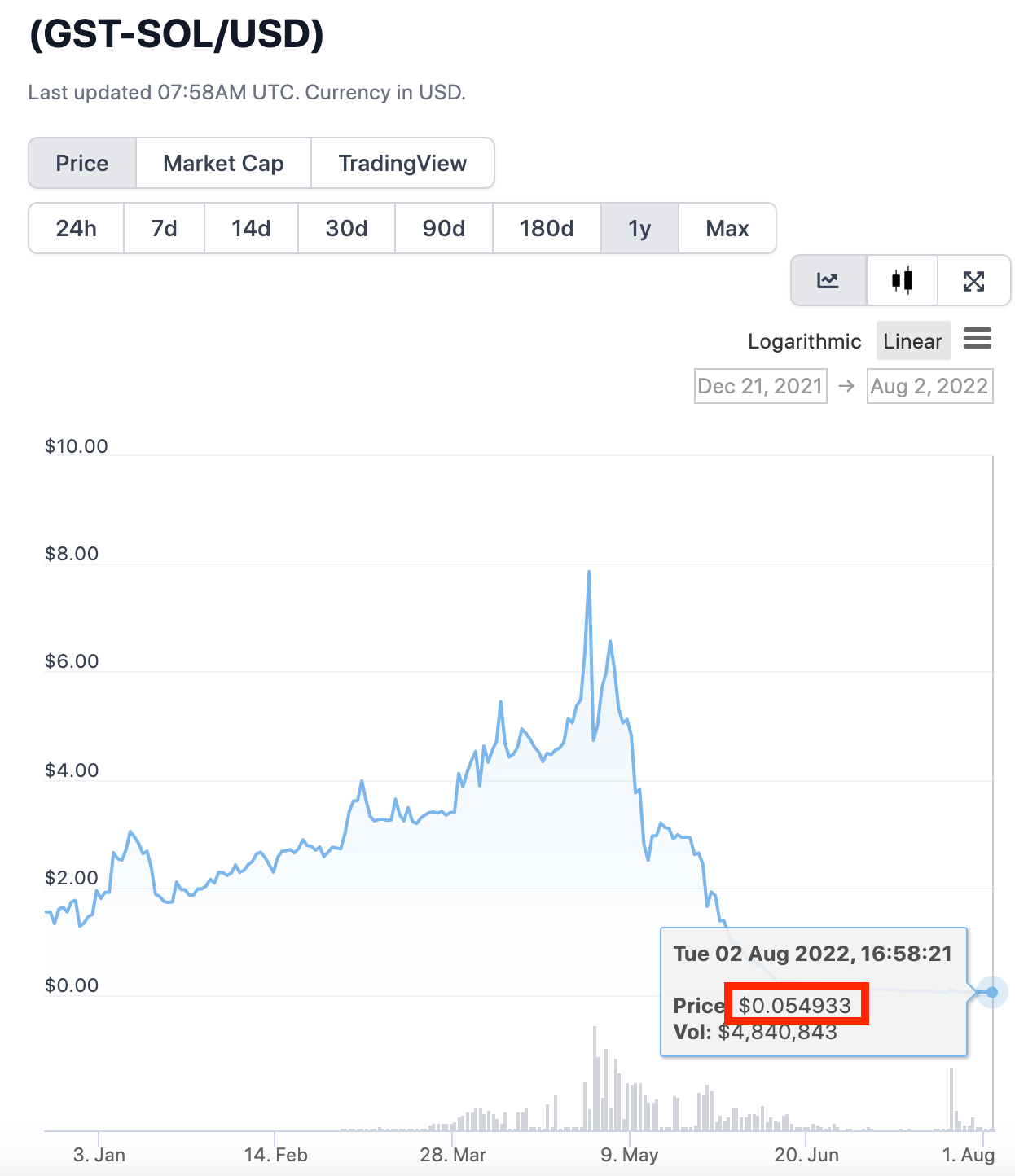
Task: Select the Linear scale option
Action: 912,341
